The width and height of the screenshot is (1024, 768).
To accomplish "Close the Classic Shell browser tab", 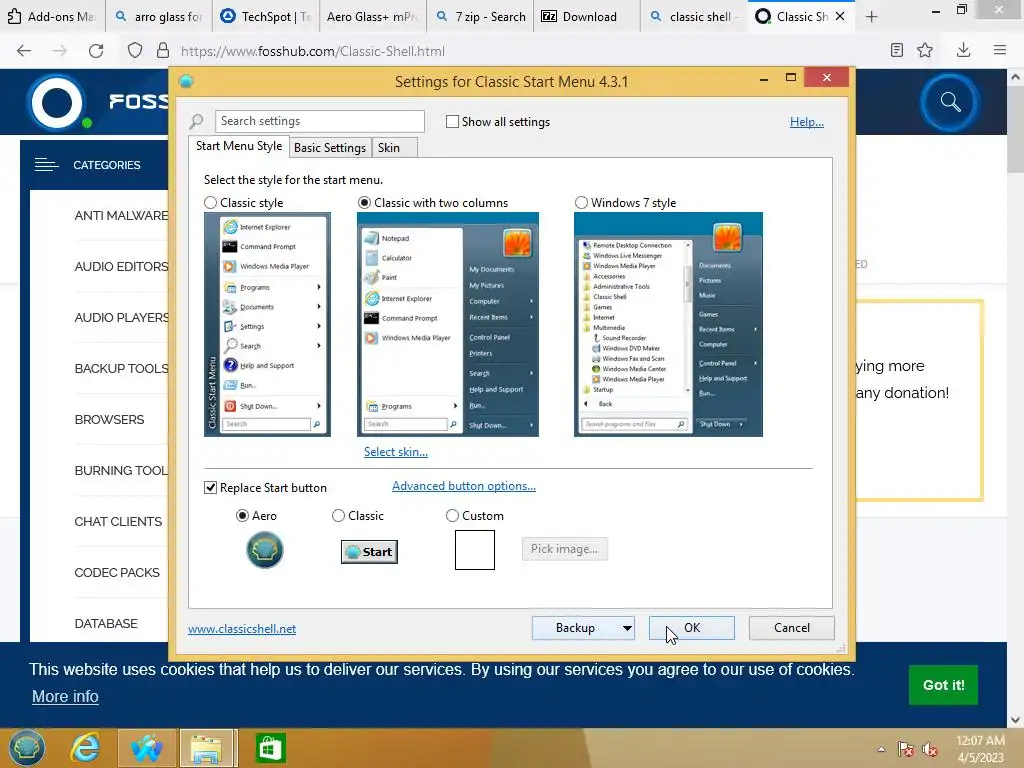I will pyautogui.click(x=840, y=16).
